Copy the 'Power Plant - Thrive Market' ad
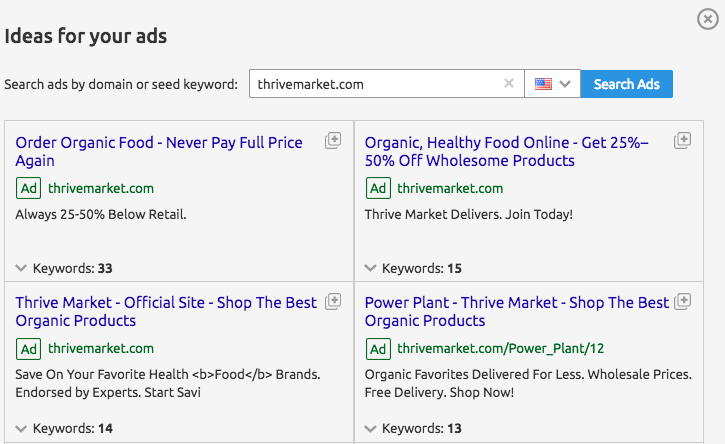The image size is (725, 444). click(682, 302)
